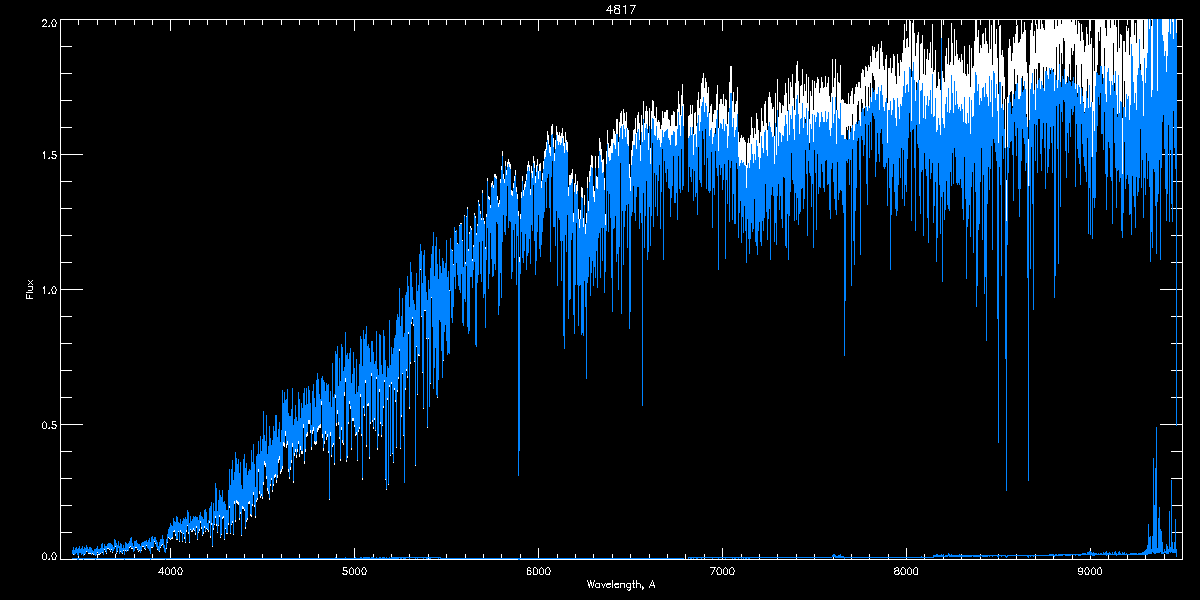The image size is (1200, 600).
Task: Click the 1.5 flux tick label
Action: click(49, 156)
